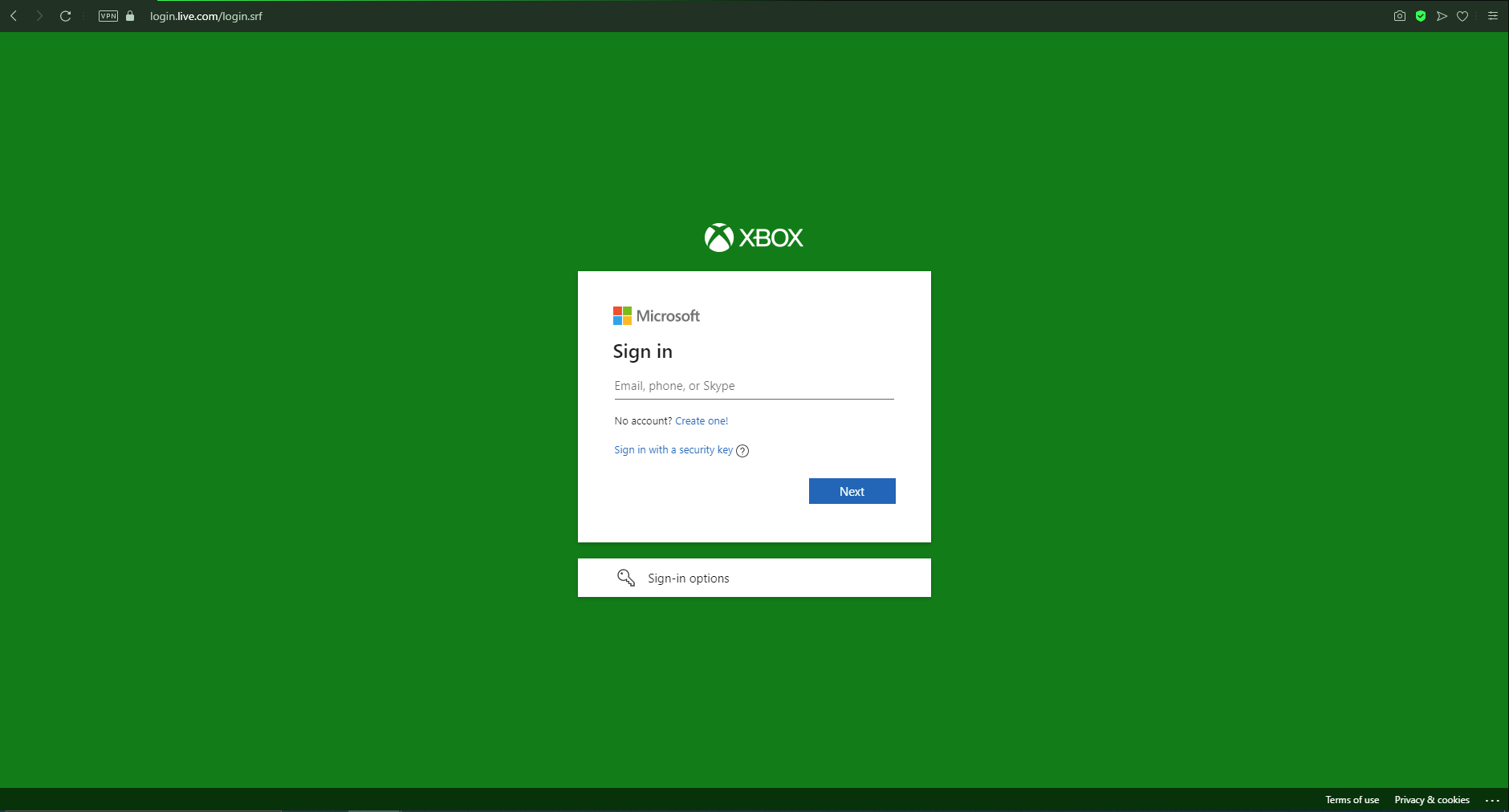This screenshot has width=1509, height=812.
Task: Reload the current page
Action: pos(65,15)
